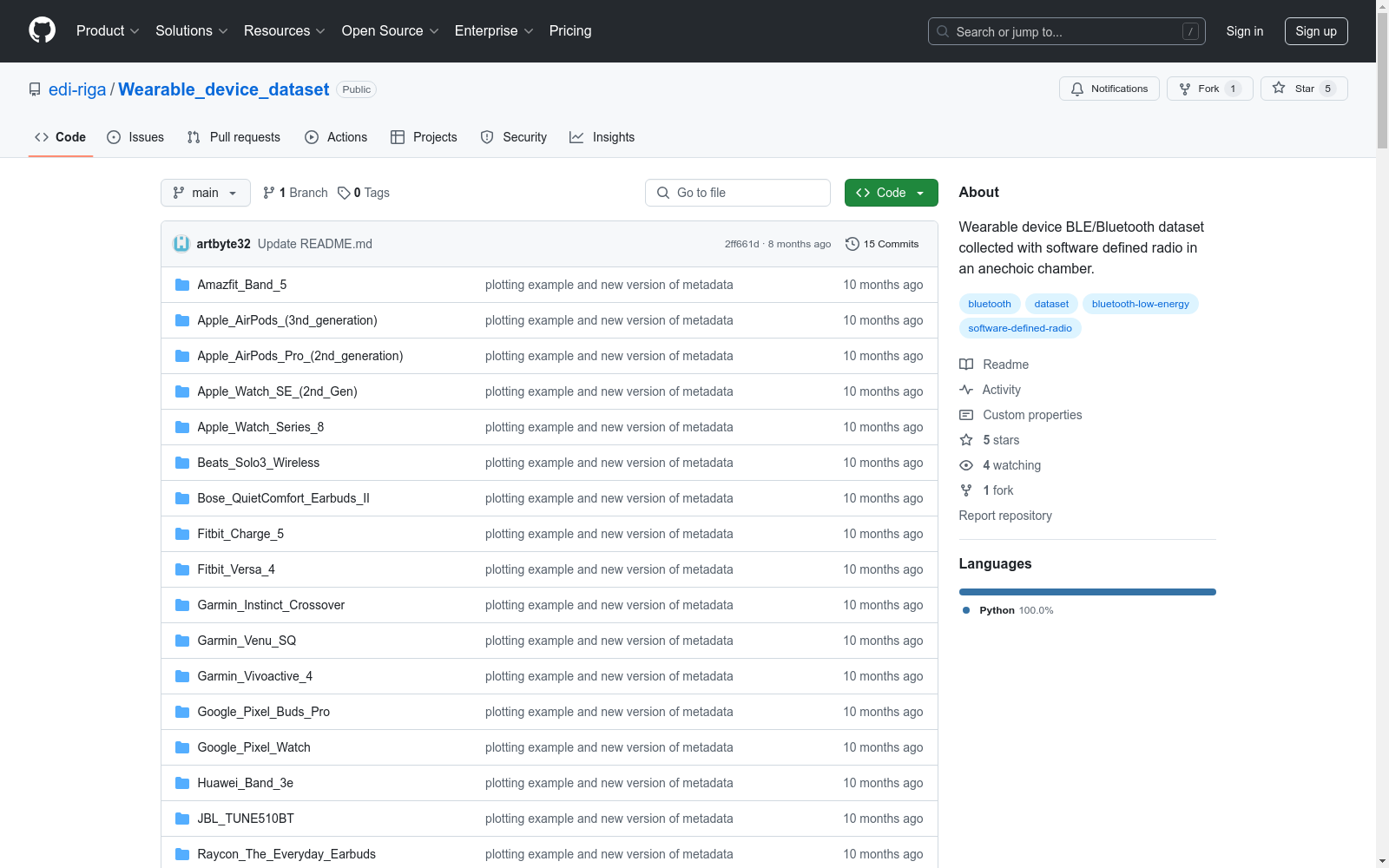
Task: Click the Sign in link
Action: [x=1245, y=31]
